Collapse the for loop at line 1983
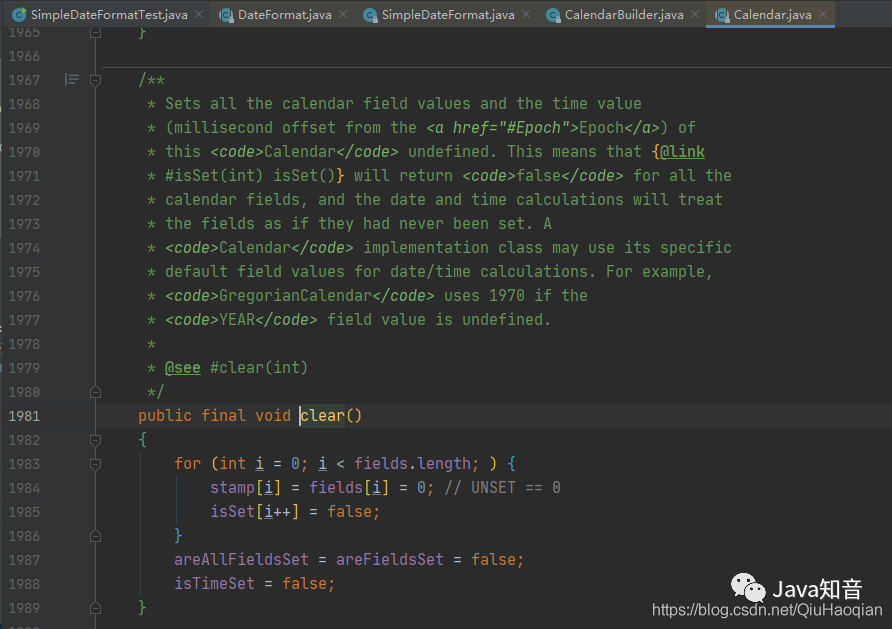Viewport: 892px width, 629px height. (x=96, y=464)
